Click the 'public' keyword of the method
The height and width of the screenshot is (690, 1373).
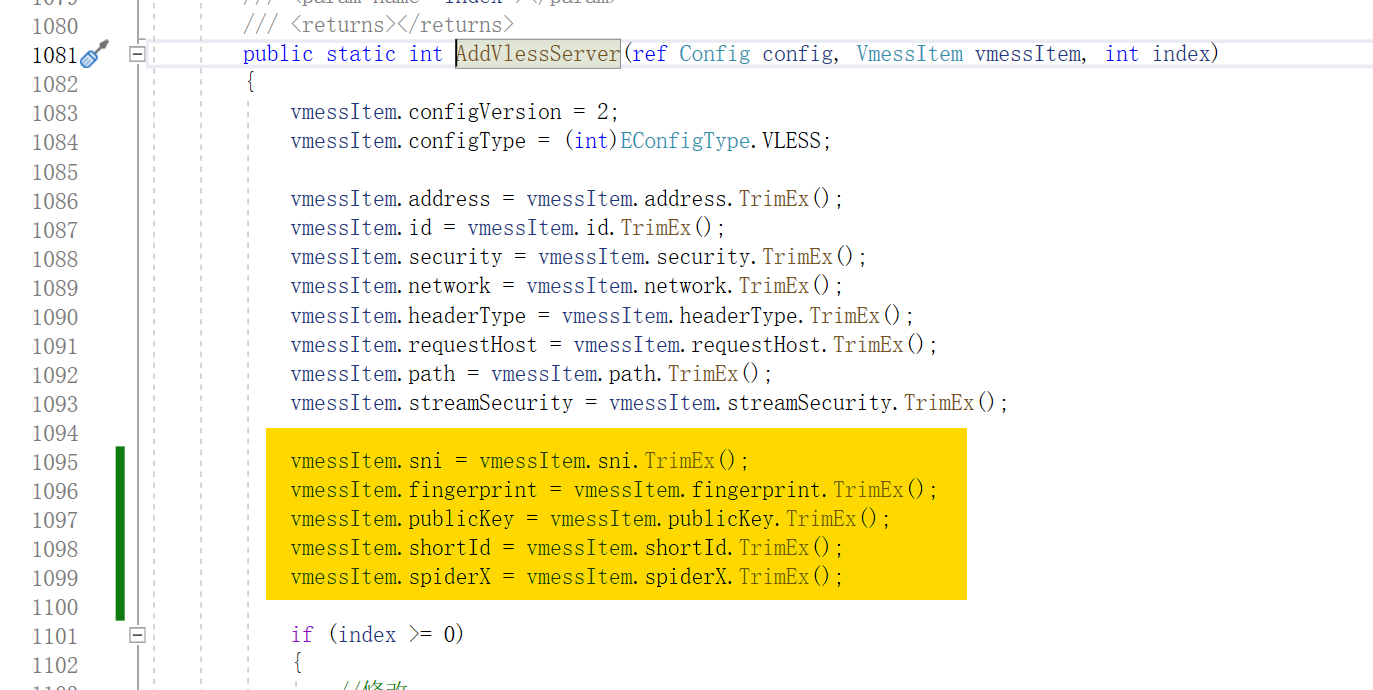278,54
